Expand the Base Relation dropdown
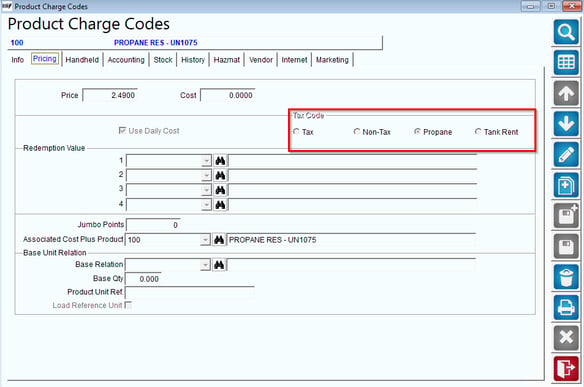 coord(205,265)
